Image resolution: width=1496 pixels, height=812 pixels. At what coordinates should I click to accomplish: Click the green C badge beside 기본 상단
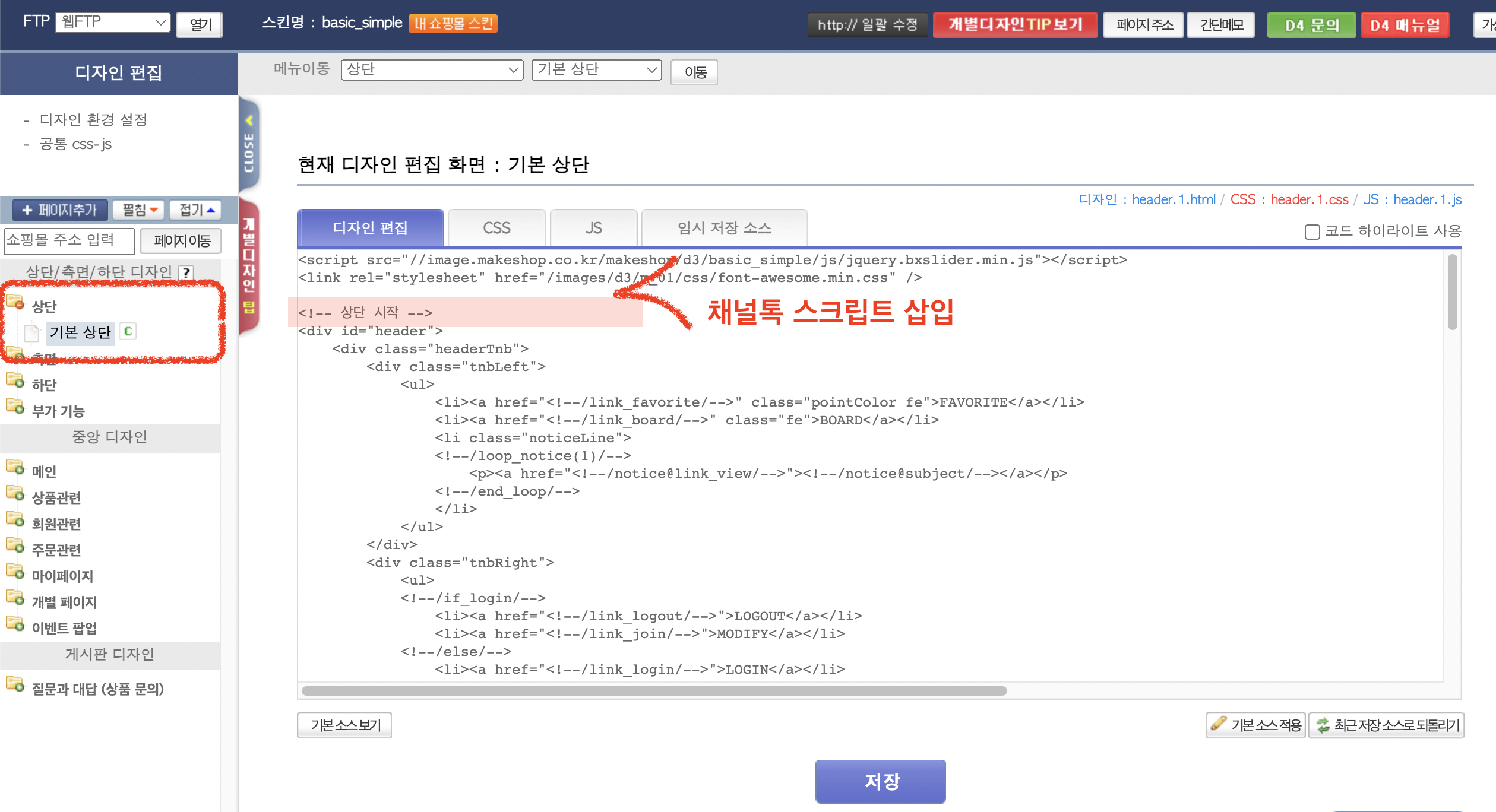pyautogui.click(x=128, y=331)
